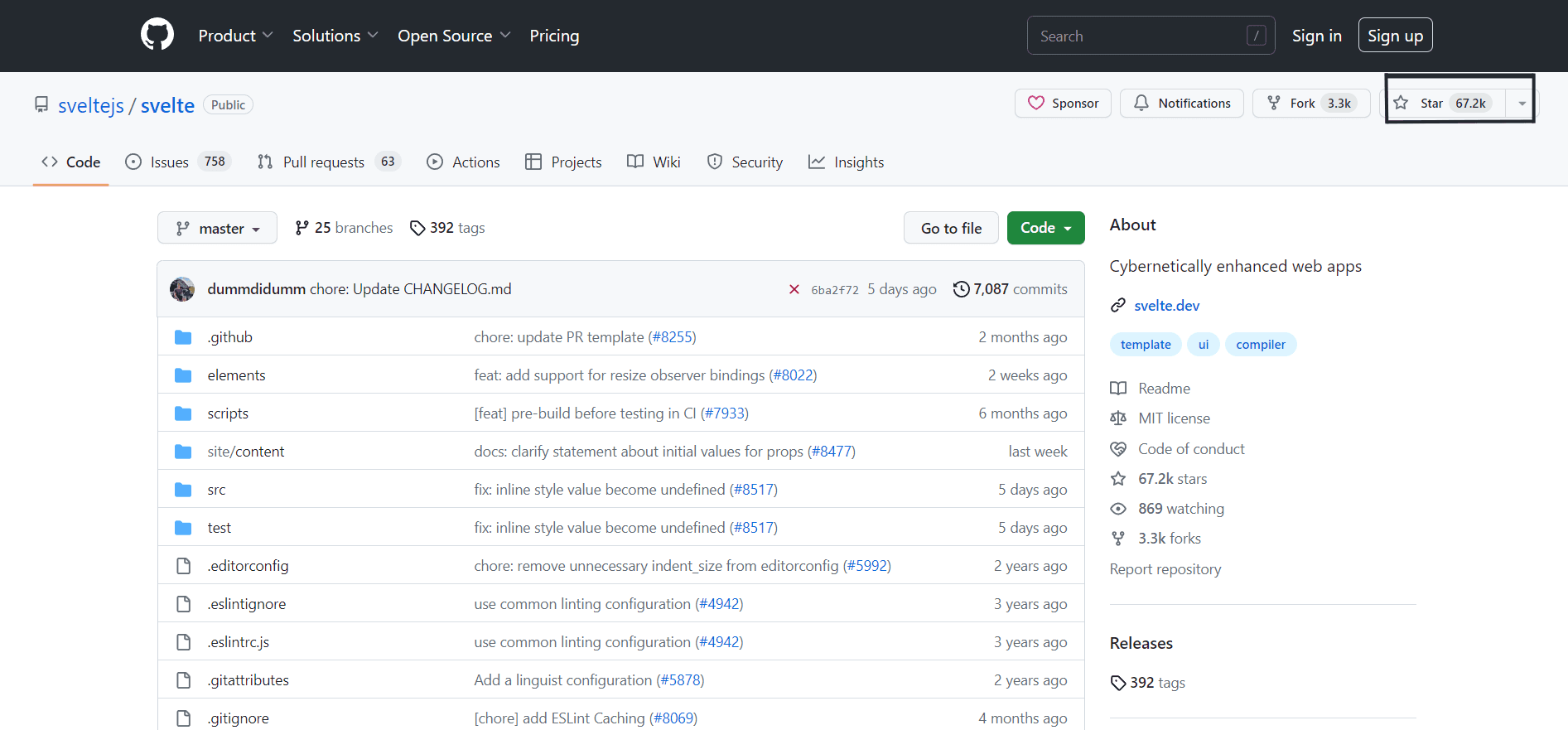Open the Star lists dropdown arrow

(1522, 103)
